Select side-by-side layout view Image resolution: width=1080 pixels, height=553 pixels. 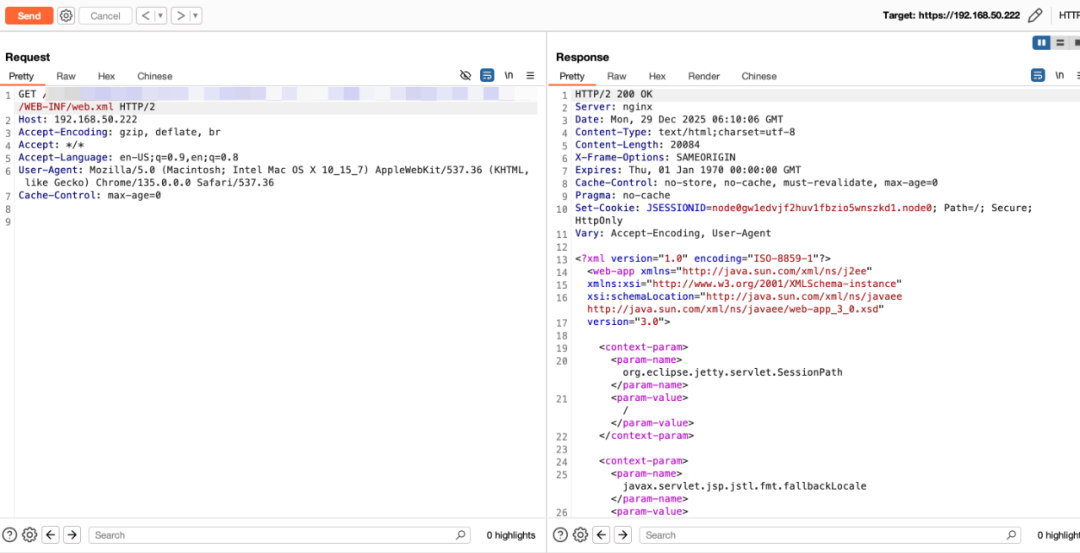(x=1041, y=43)
